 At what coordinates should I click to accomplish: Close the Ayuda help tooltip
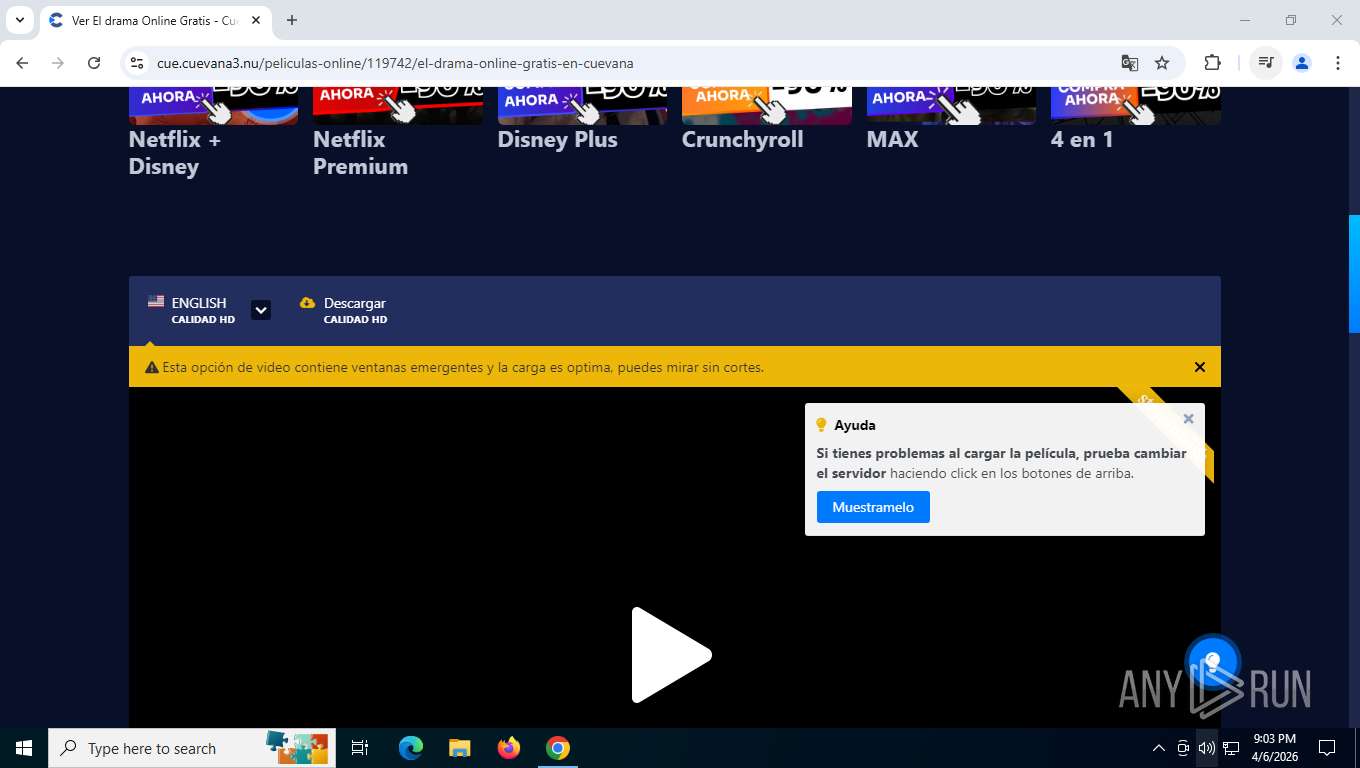click(x=1188, y=419)
